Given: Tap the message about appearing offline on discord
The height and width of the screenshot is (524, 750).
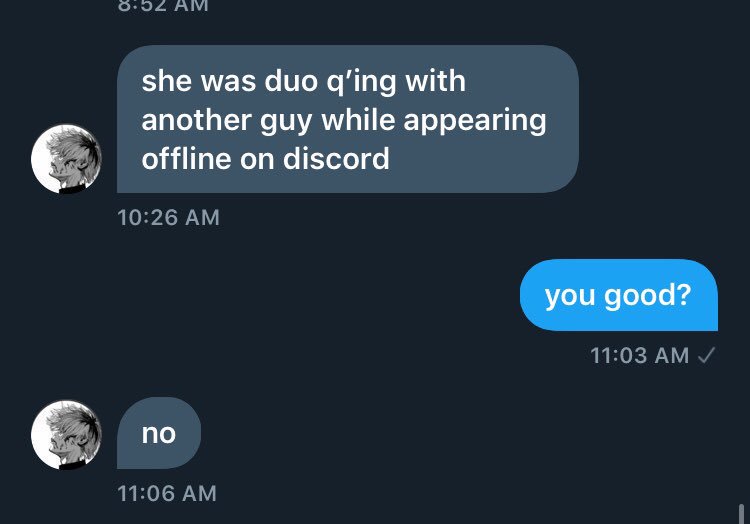Looking at the screenshot, I should [x=348, y=119].
